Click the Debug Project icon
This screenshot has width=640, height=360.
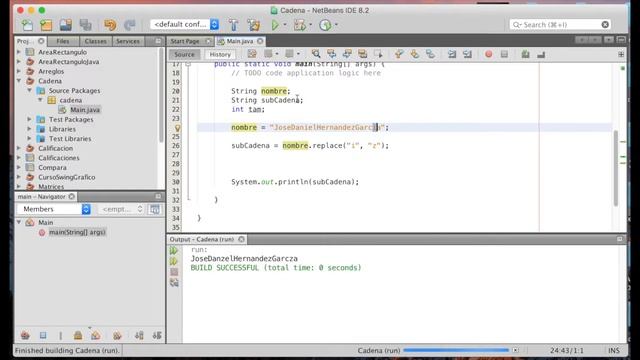tap(300, 25)
